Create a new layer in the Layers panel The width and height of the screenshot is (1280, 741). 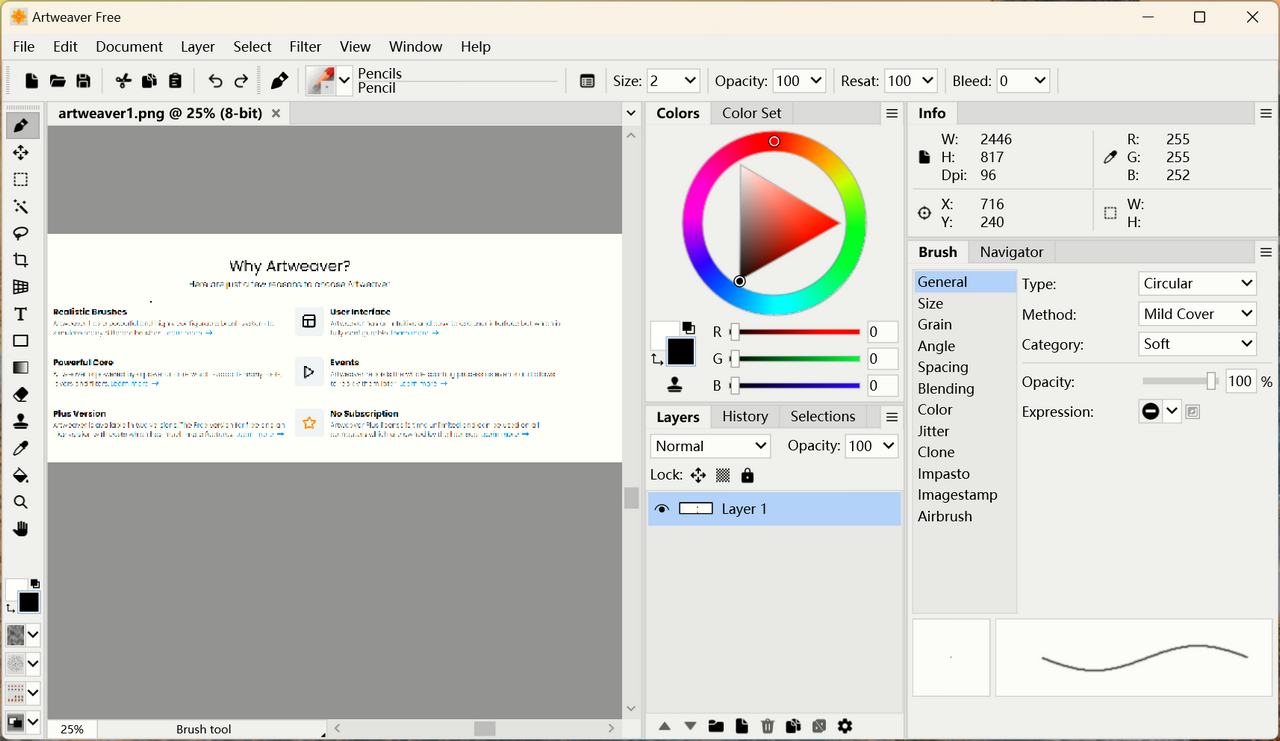[x=741, y=726]
